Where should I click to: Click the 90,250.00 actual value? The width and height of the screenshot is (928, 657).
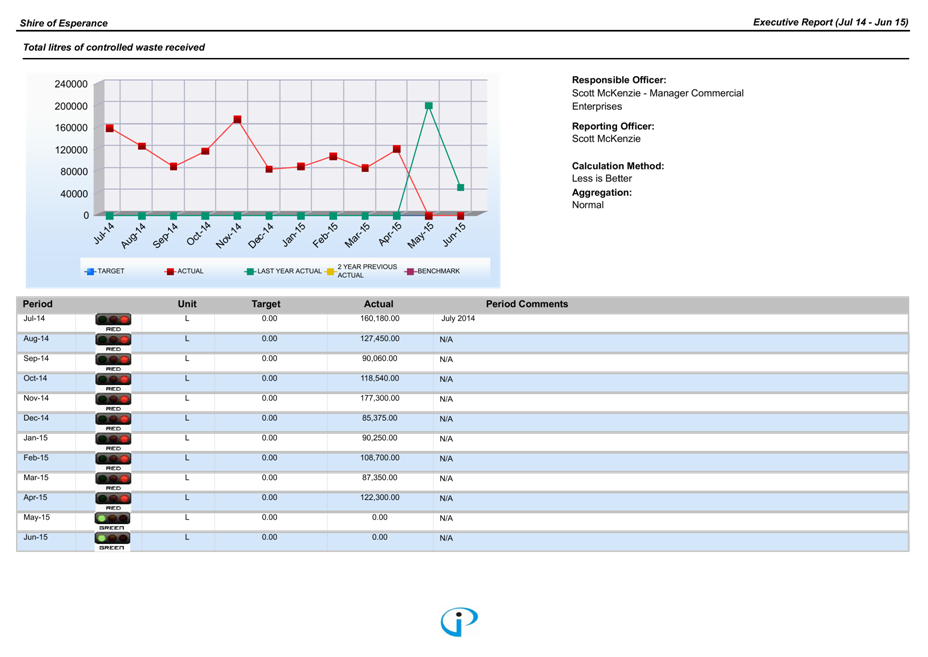coord(379,438)
